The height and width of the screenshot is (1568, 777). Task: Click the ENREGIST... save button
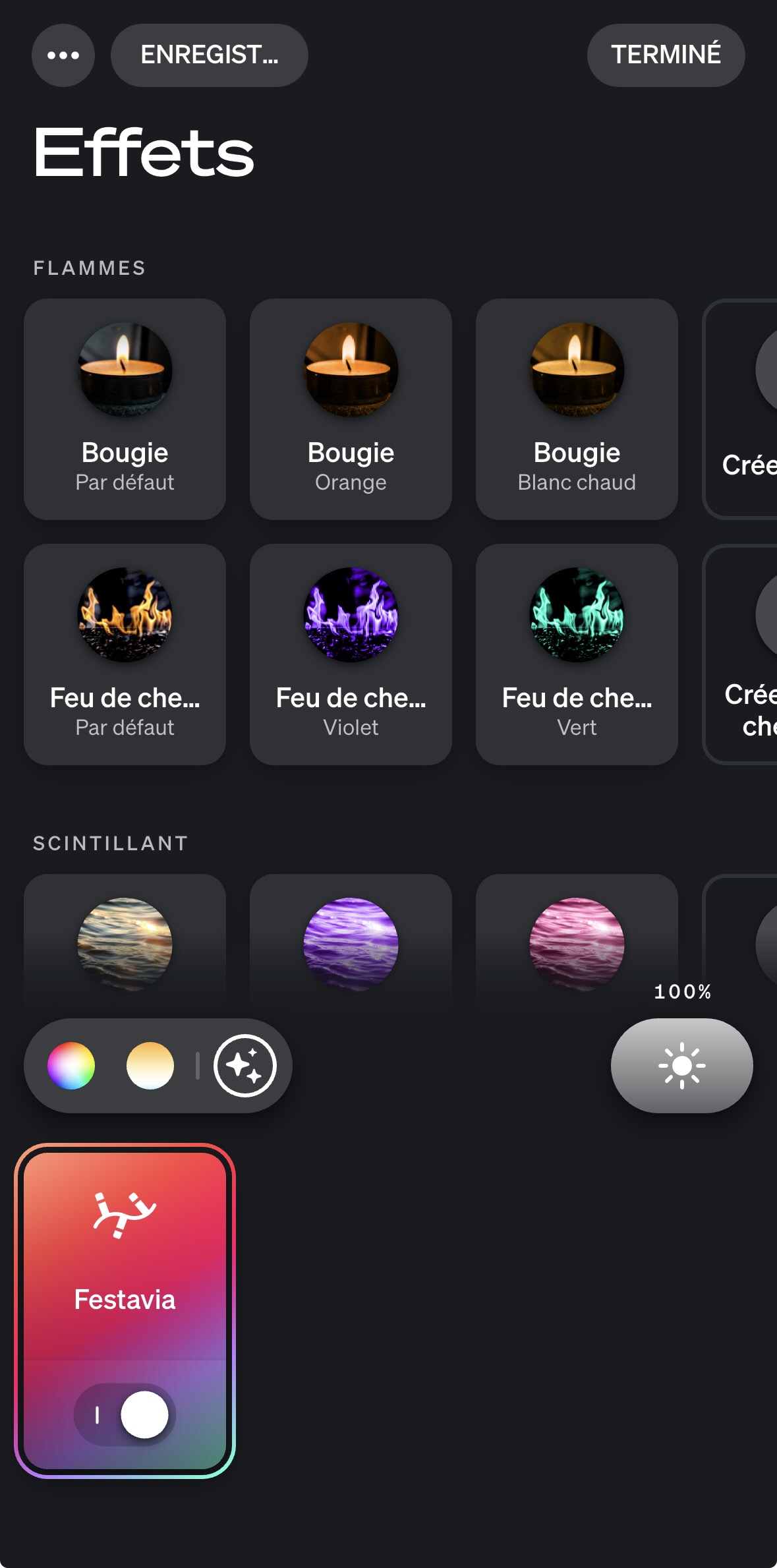pos(210,55)
